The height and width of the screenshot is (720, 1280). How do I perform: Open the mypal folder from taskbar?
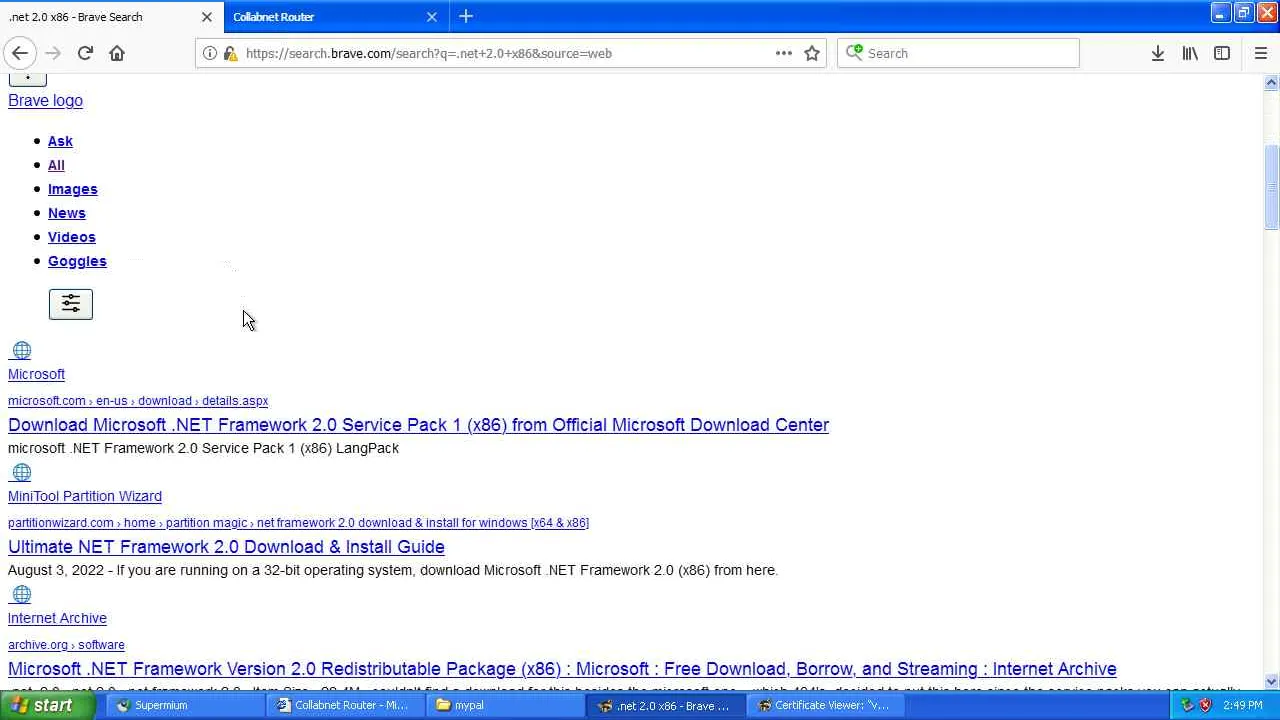(506, 705)
